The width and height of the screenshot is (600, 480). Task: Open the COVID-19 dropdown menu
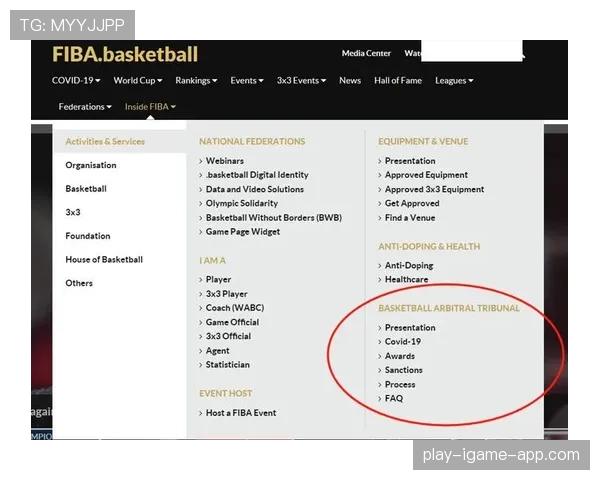click(x=76, y=80)
